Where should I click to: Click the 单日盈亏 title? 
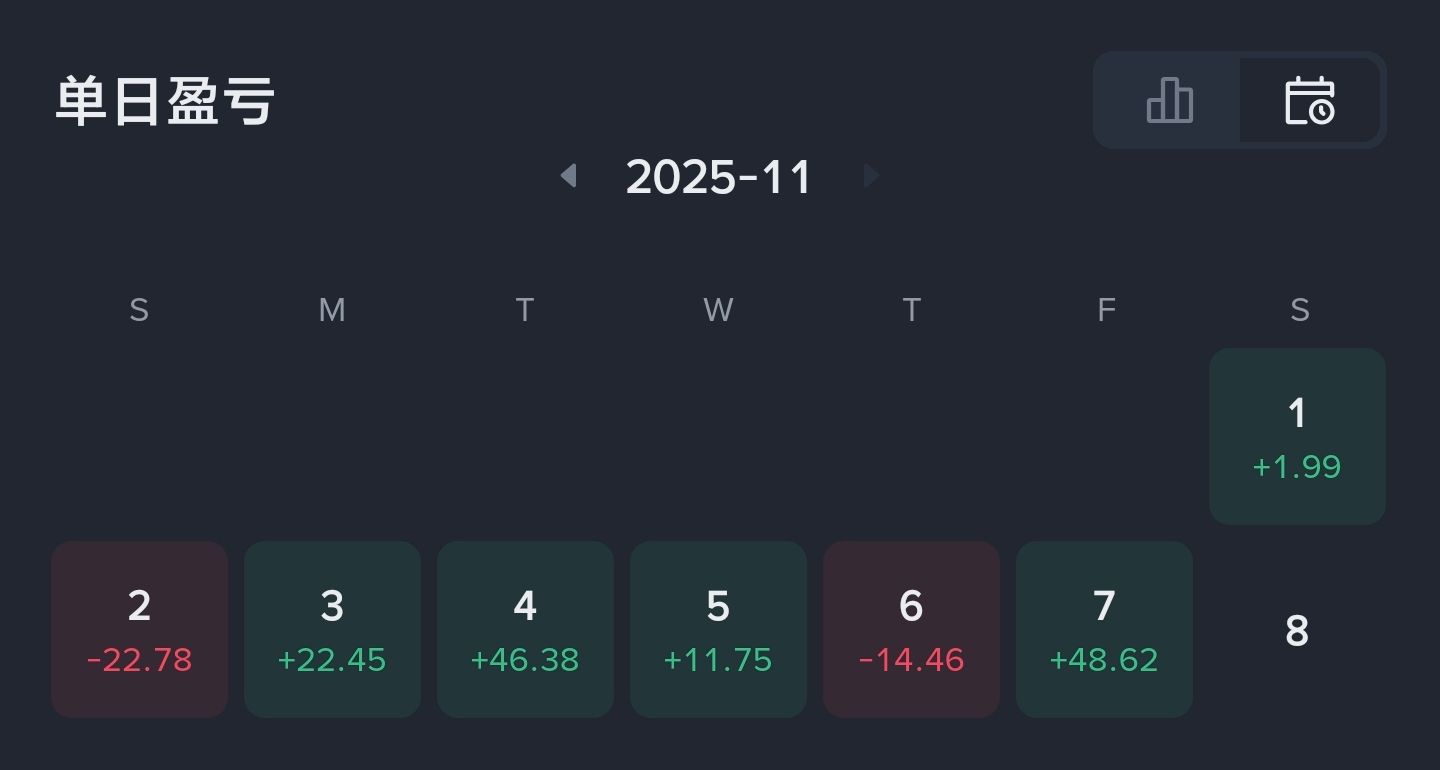165,101
